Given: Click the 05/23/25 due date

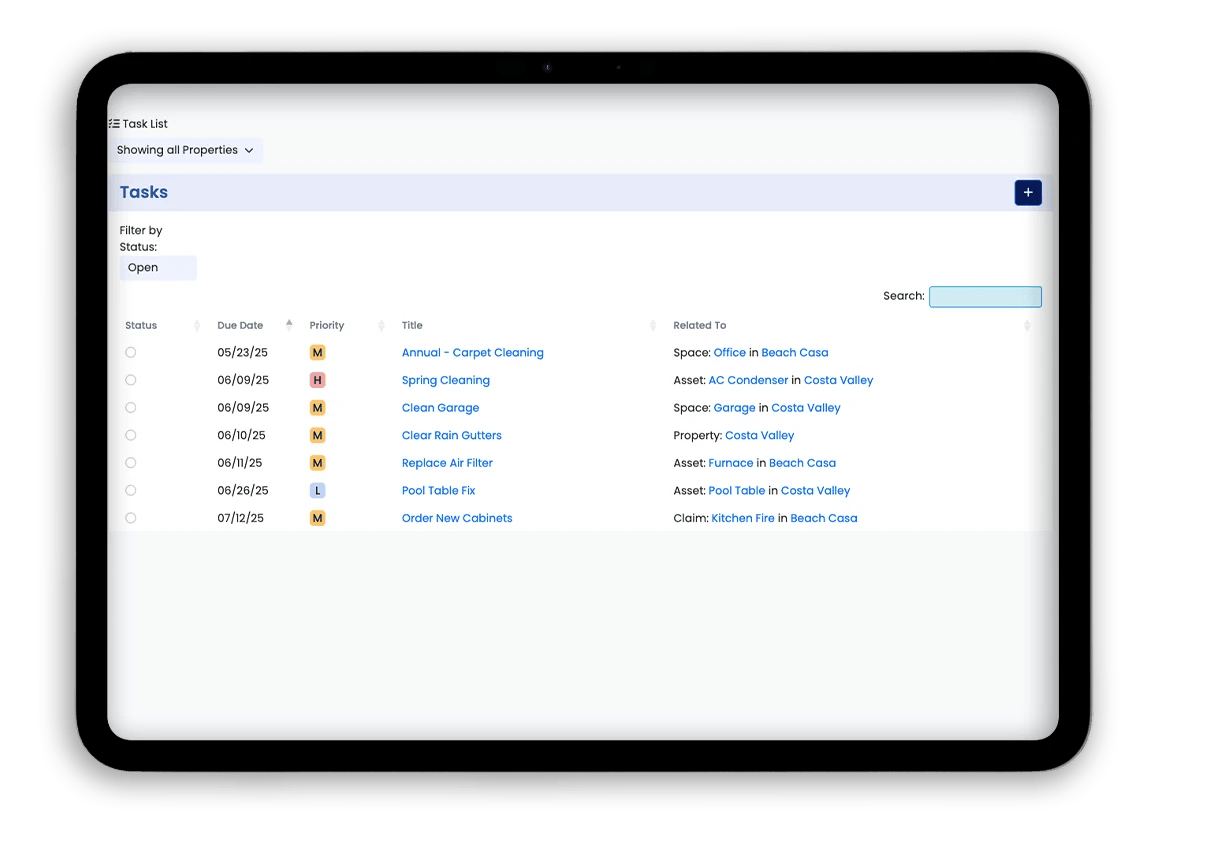Looking at the screenshot, I should tap(243, 353).
